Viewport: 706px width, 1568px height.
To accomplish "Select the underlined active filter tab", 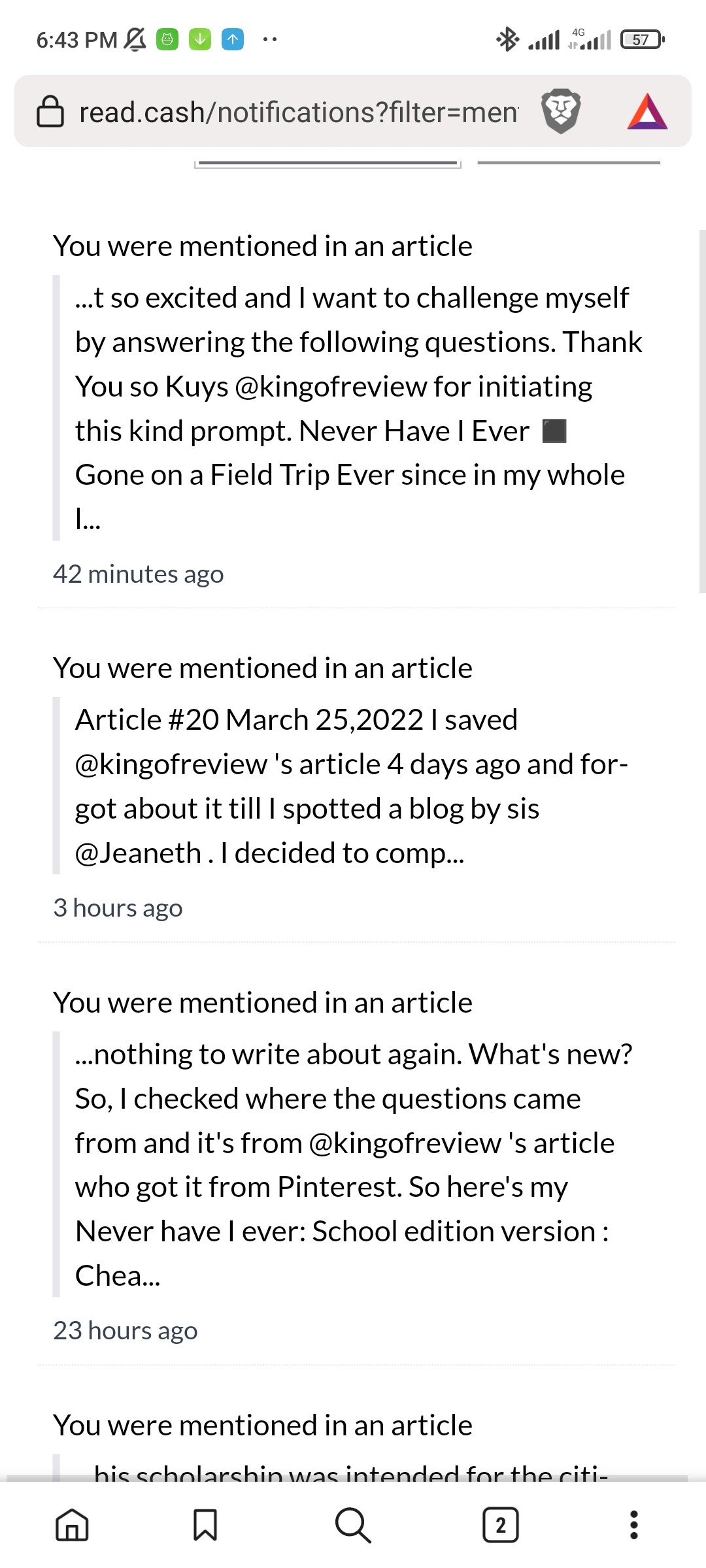I will tap(328, 163).
